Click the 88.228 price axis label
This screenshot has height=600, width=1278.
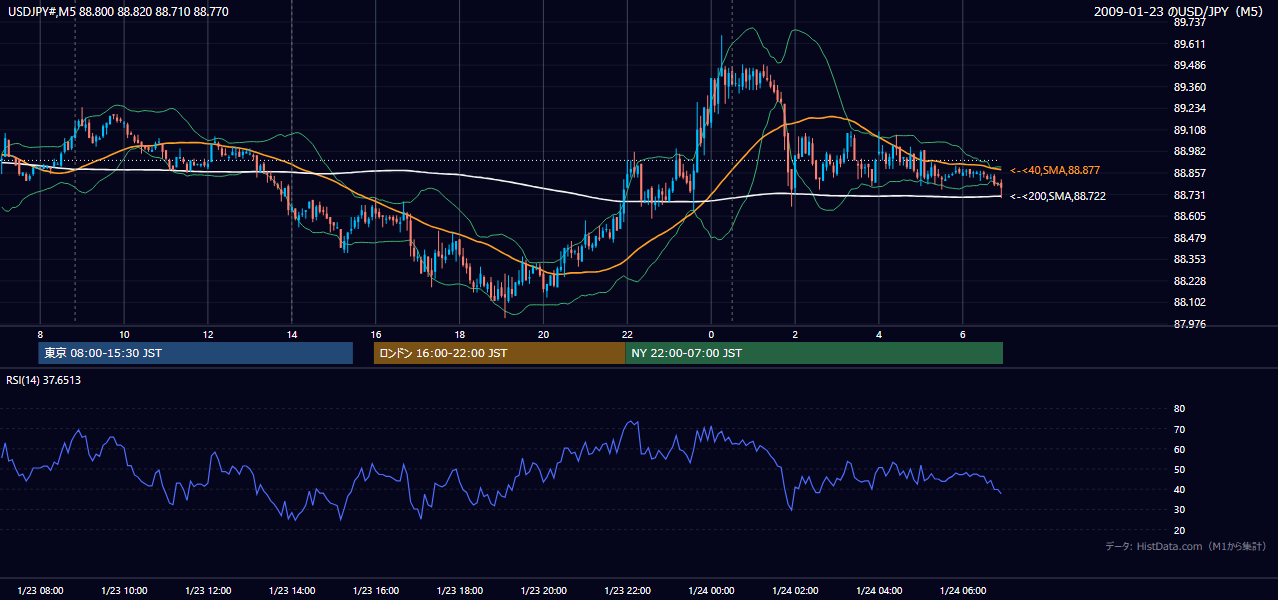pyautogui.click(x=1189, y=281)
